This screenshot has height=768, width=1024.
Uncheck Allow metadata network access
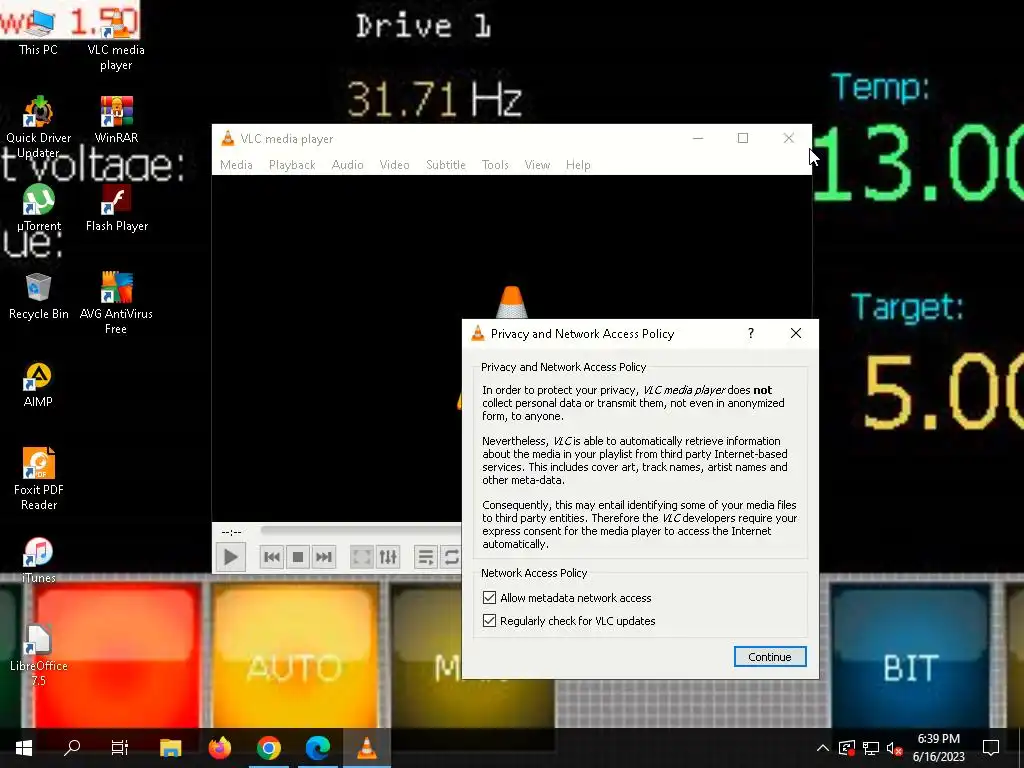(x=489, y=598)
